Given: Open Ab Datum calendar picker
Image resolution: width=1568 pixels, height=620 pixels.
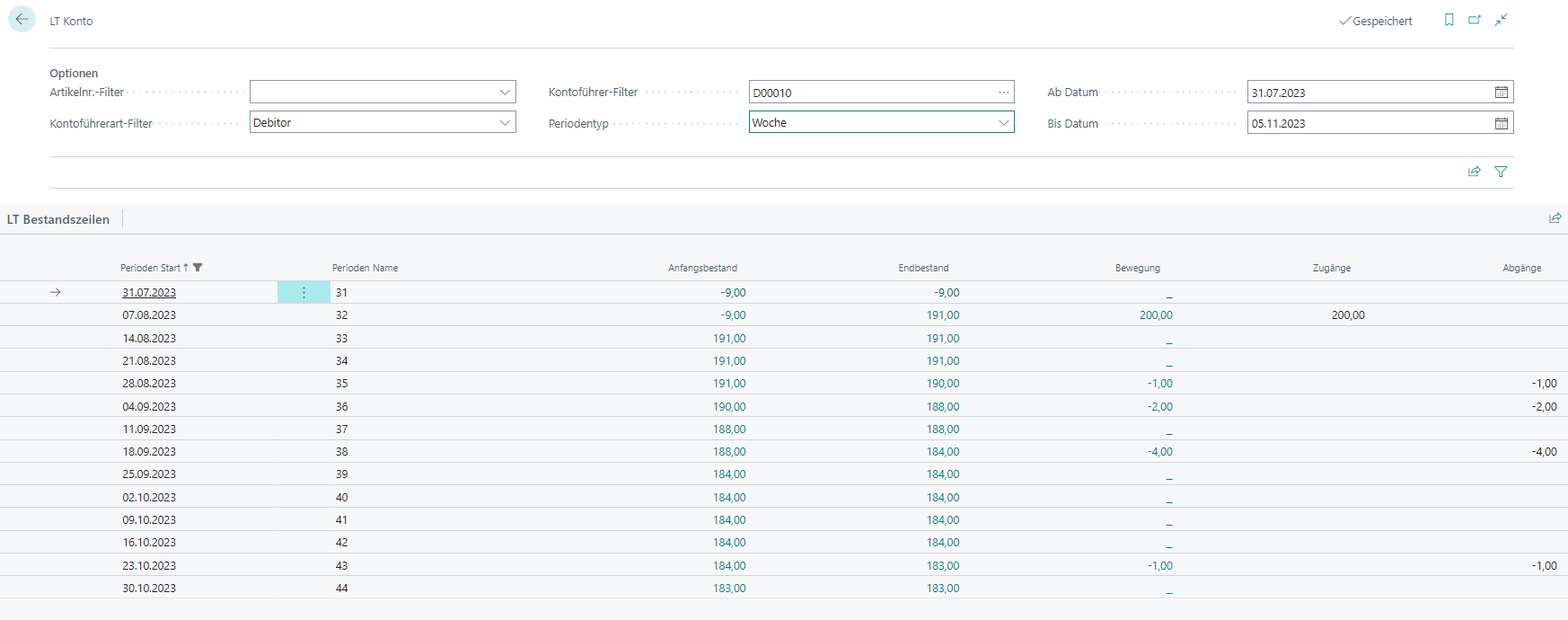Looking at the screenshot, I should (x=1501, y=93).
